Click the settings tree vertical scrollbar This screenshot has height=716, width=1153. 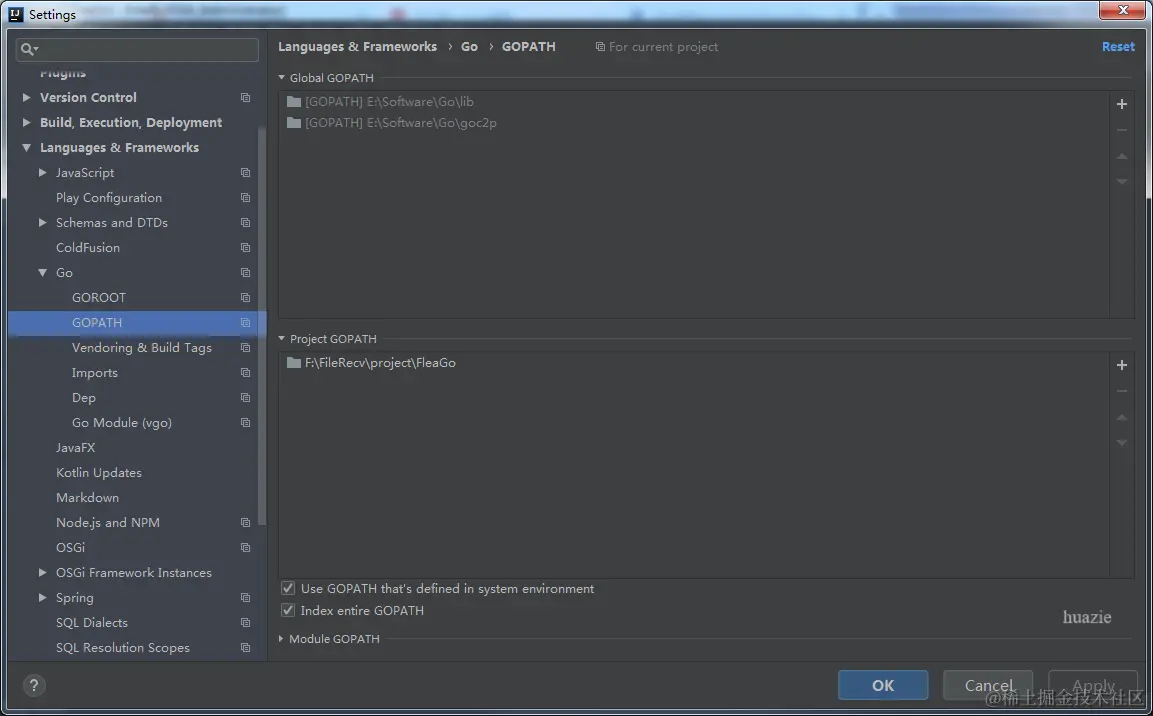coord(262,326)
